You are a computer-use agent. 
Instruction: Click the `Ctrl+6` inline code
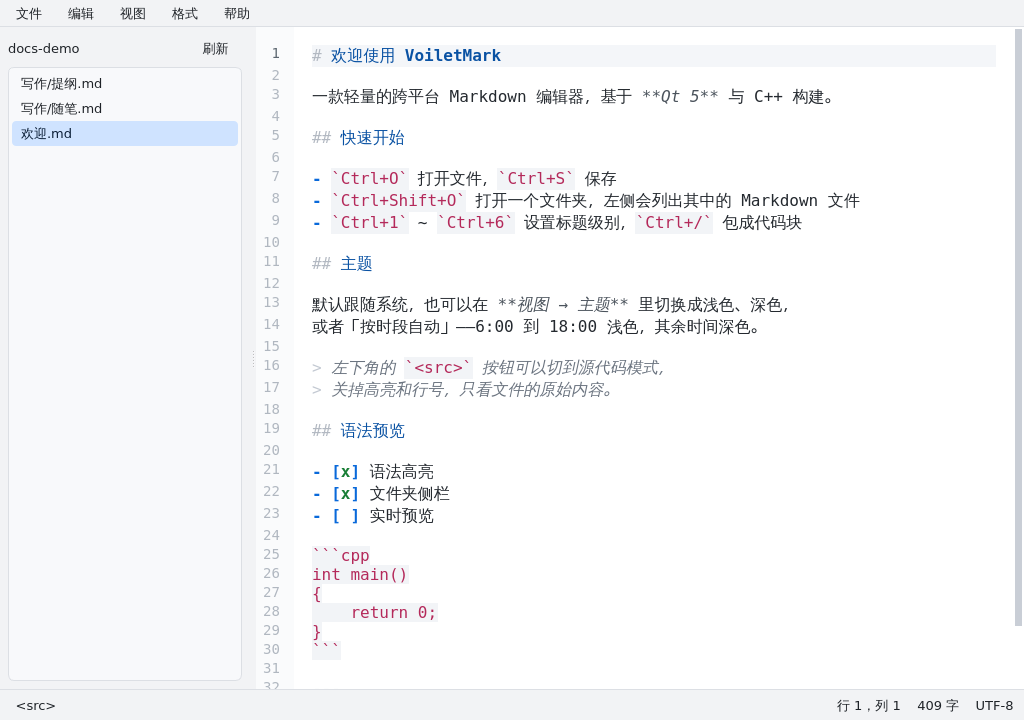coord(475,223)
